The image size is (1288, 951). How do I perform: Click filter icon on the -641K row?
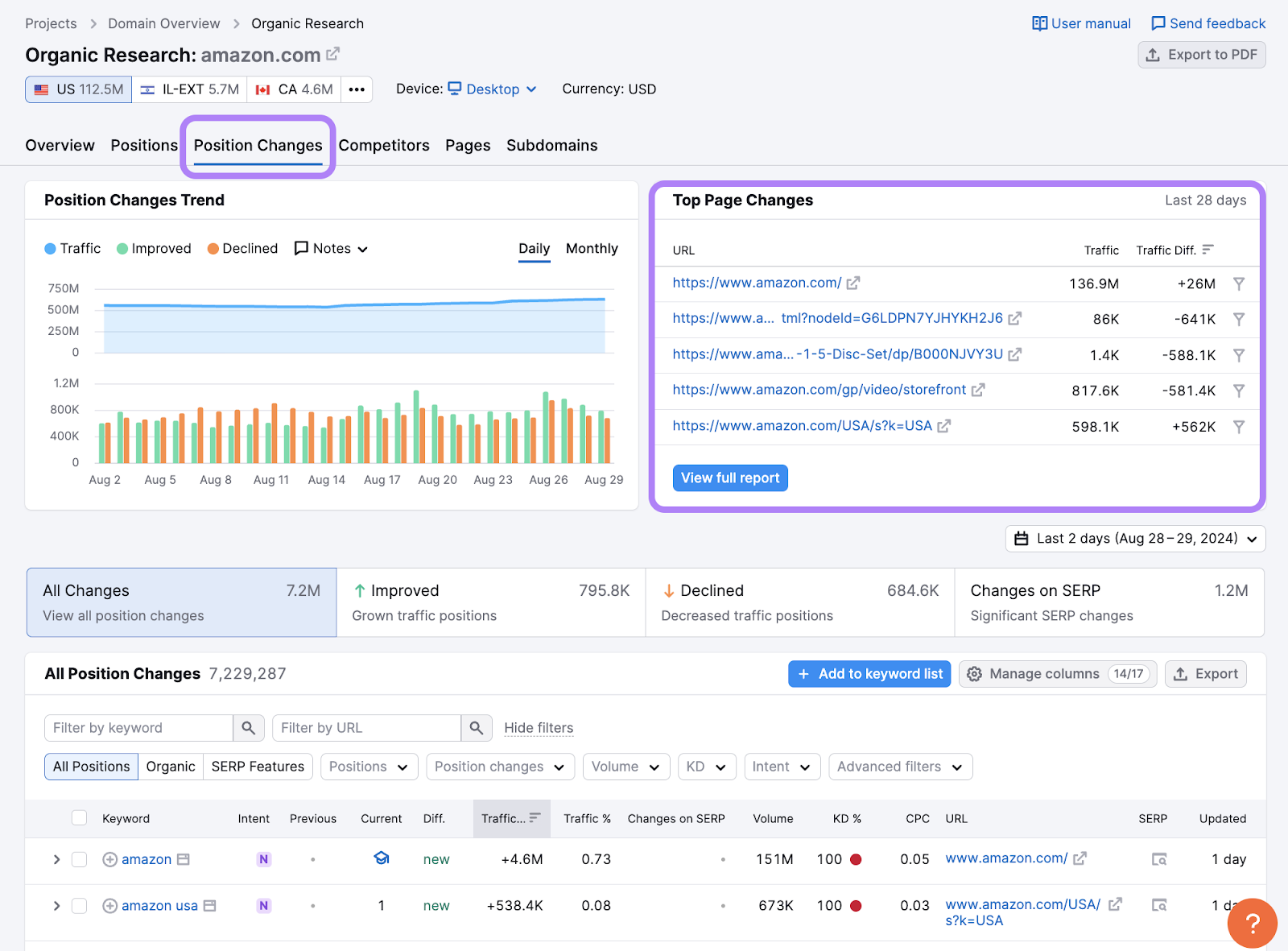1239,319
